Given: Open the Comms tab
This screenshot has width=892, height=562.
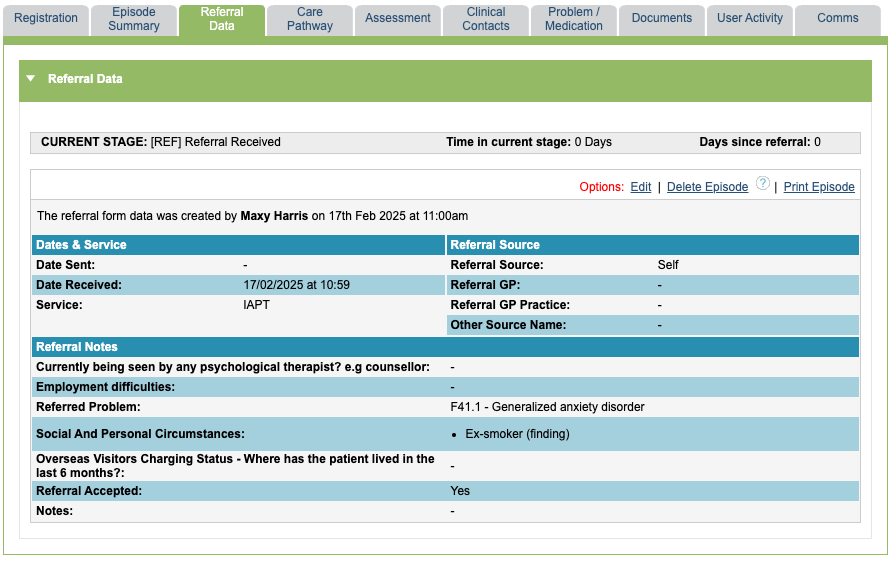Looking at the screenshot, I should [x=838, y=18].
